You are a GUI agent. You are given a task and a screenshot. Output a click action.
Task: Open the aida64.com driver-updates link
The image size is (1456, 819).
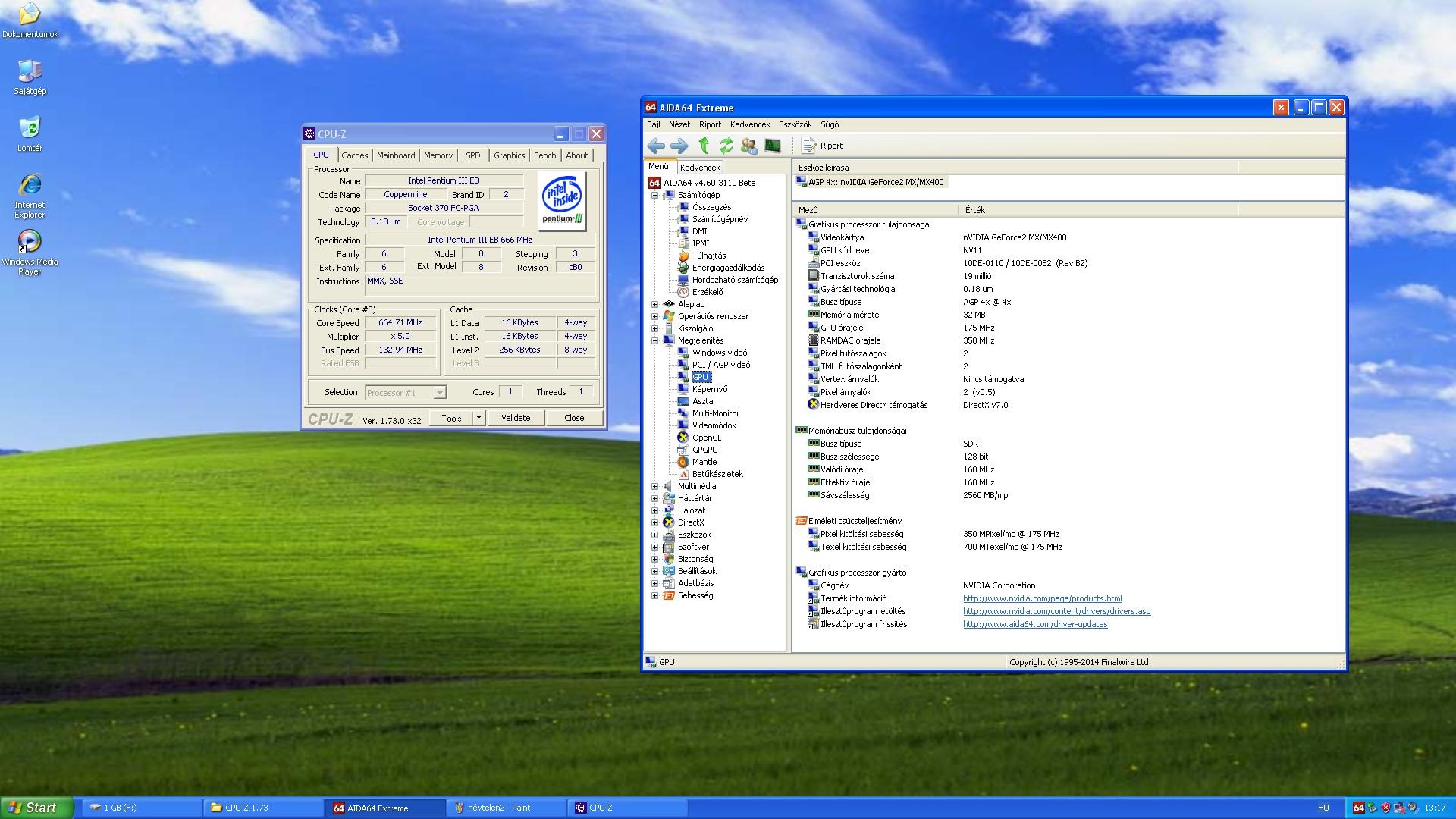(x=1034, y=624)
